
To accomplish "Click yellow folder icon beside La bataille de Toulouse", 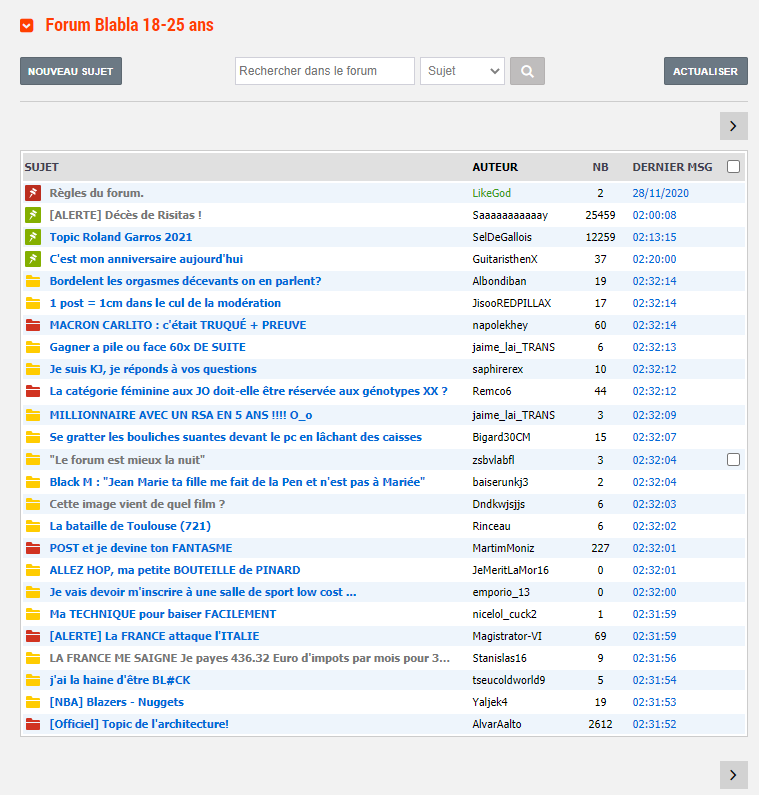I will pyautogui.click(x=32, y=526).
